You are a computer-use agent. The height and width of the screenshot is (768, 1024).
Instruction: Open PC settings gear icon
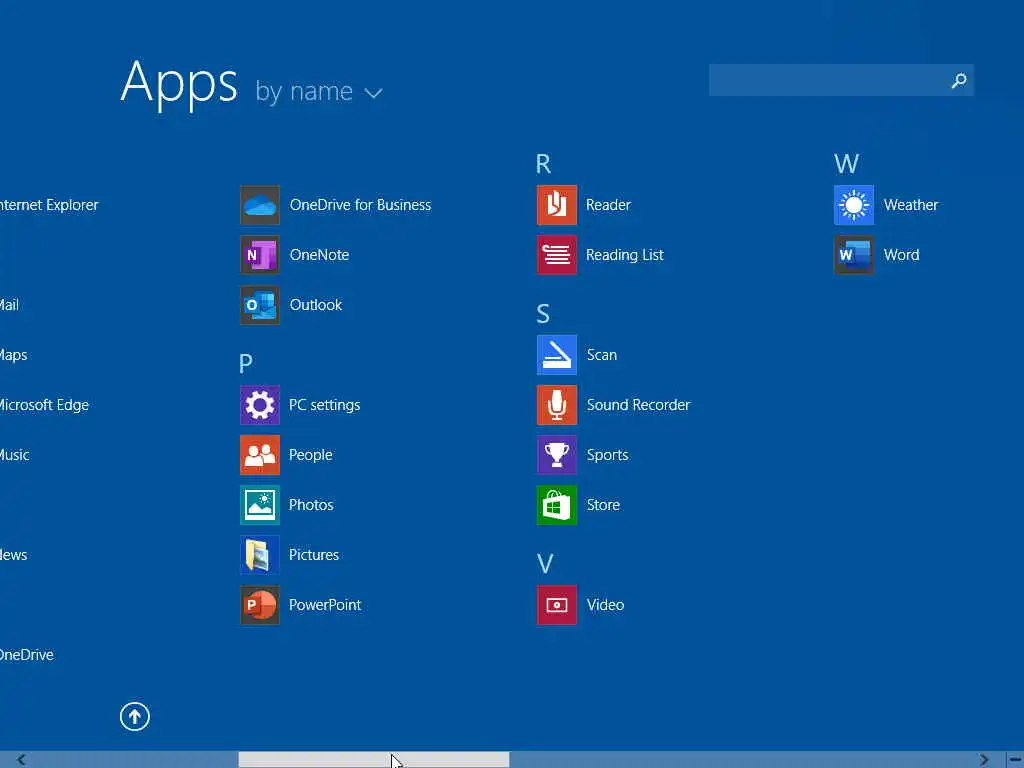260,405
